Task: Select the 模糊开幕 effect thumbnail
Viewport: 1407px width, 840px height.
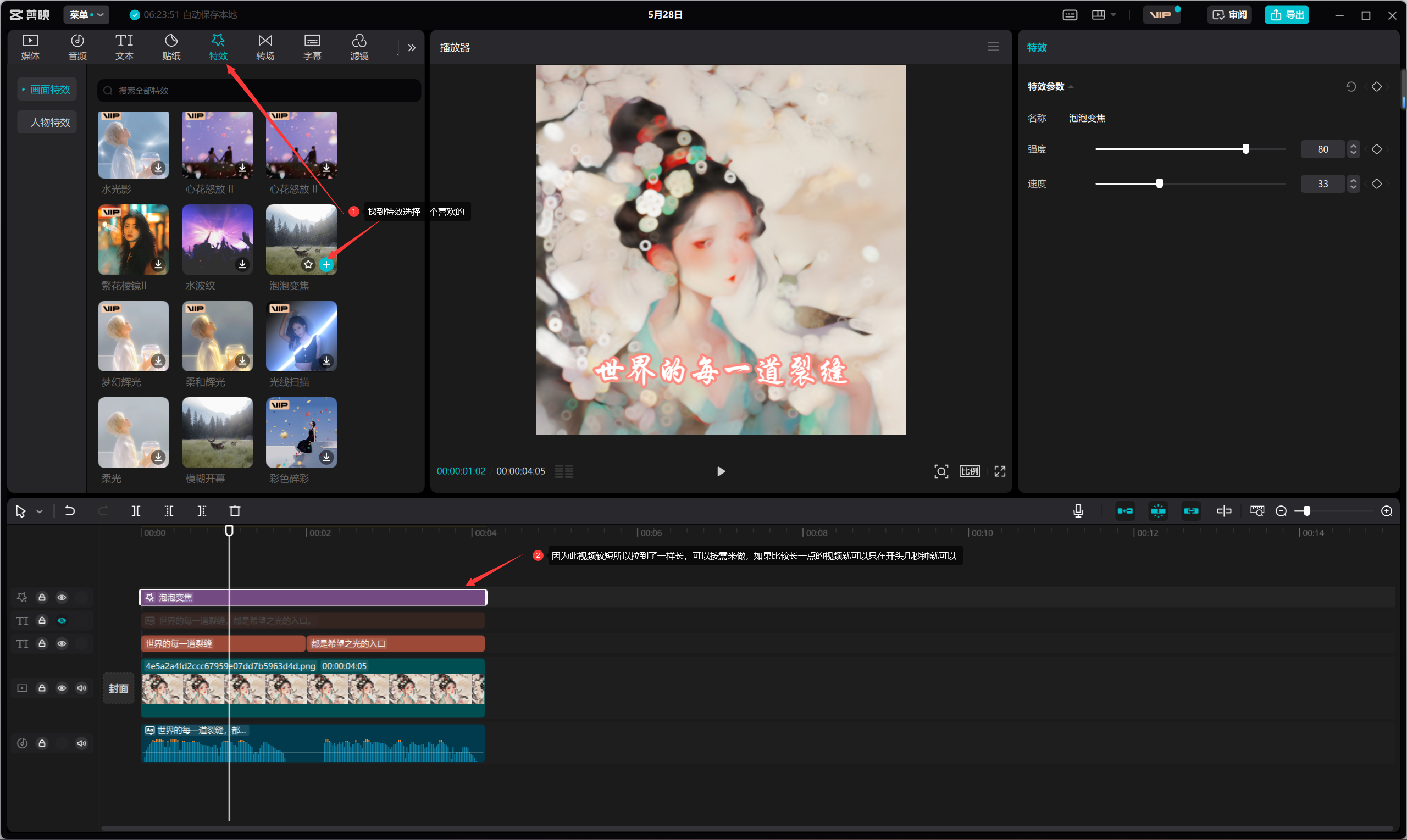Action: coord(218,432)
